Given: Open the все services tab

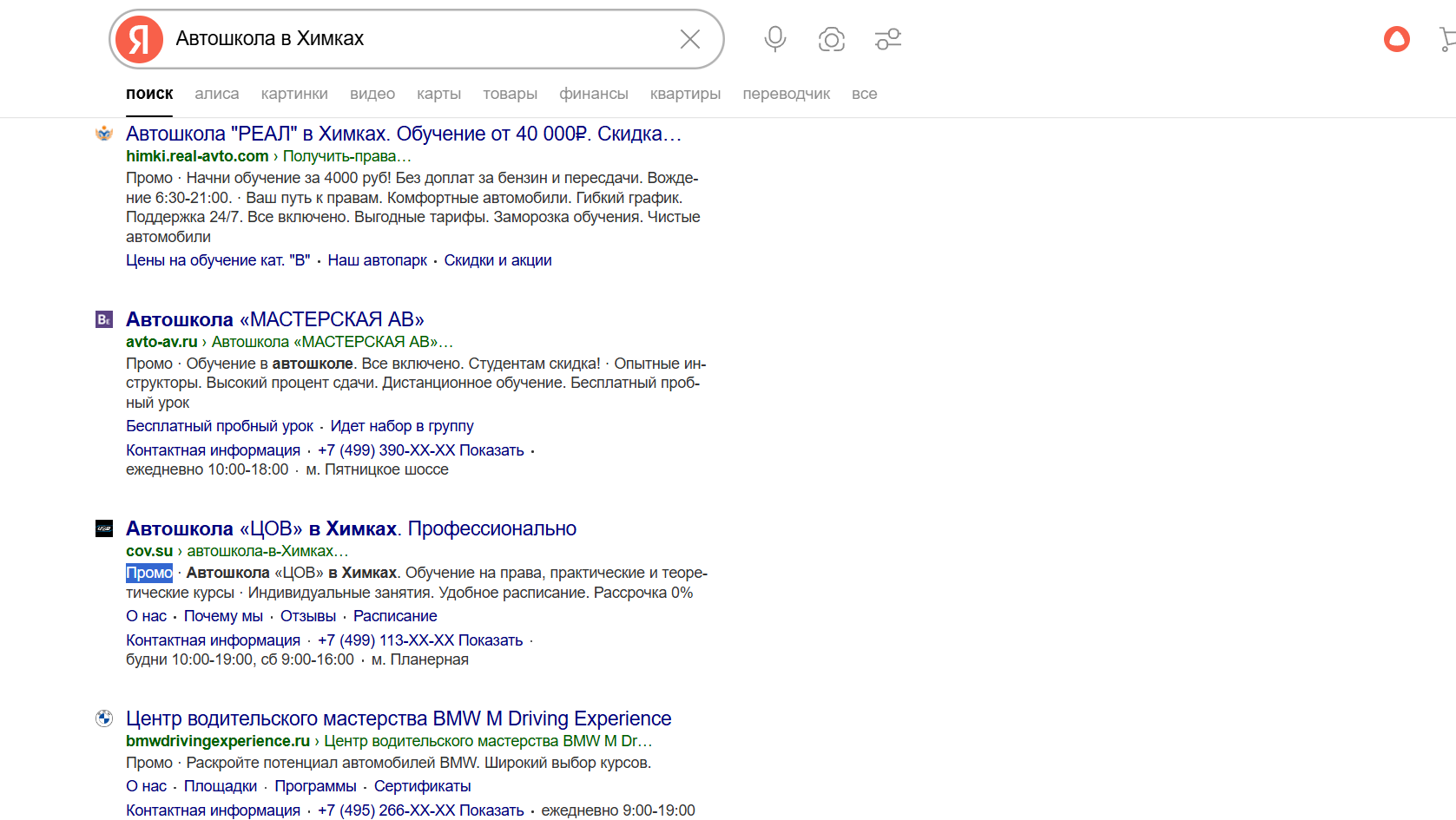Looking at the screenshot, I should point(865,94).
